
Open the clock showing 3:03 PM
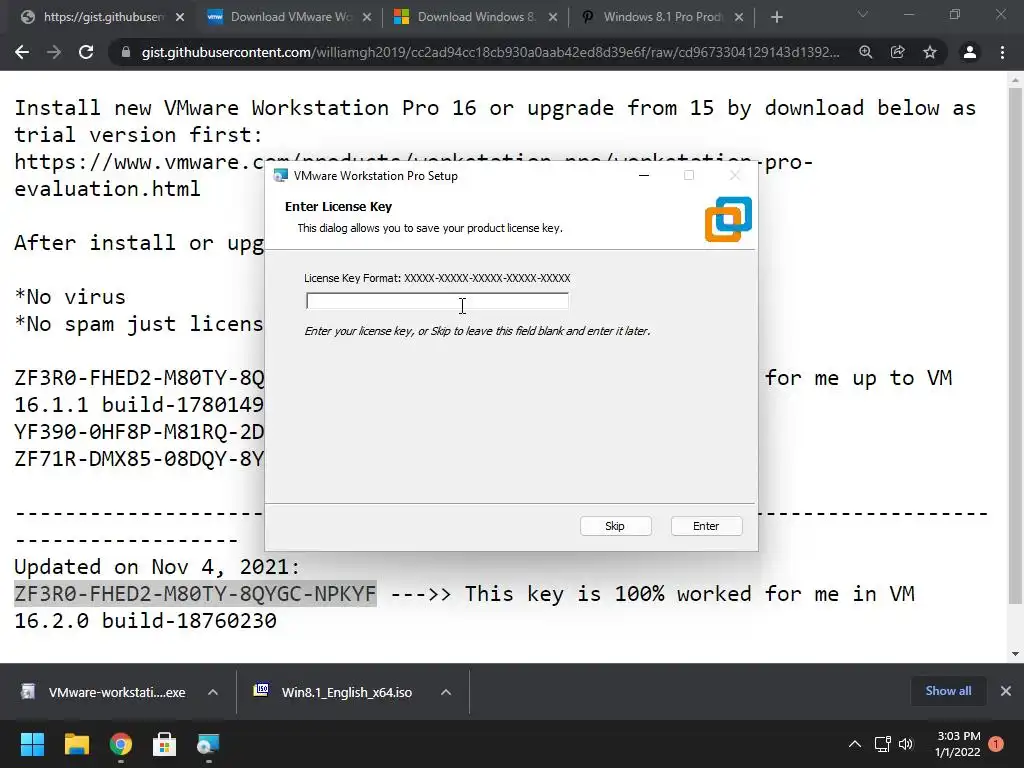coord(958,744)
